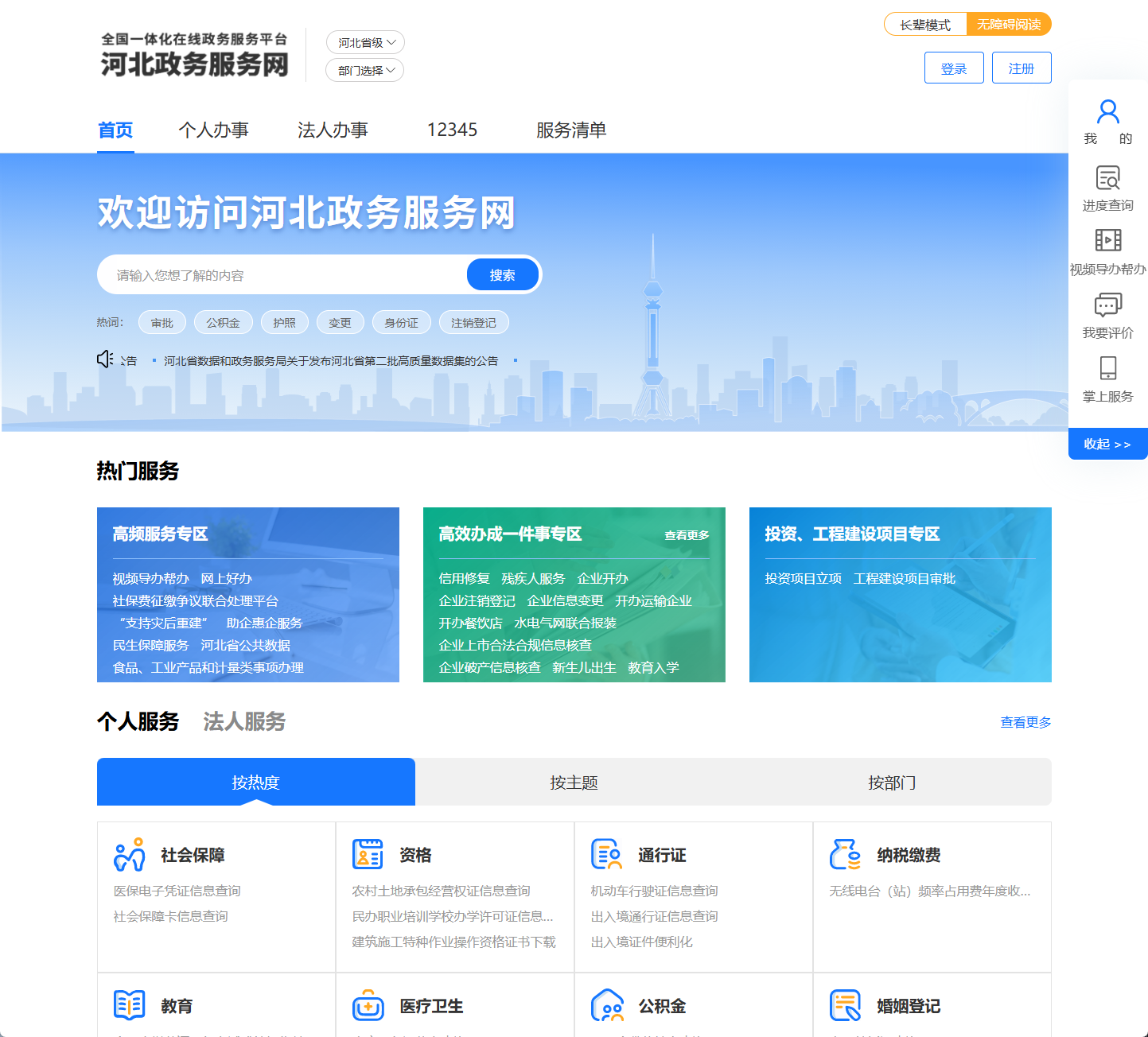Select the 资格 certificate icon
This screenshot has height=1037, width=1148.
tap(367, 854)
